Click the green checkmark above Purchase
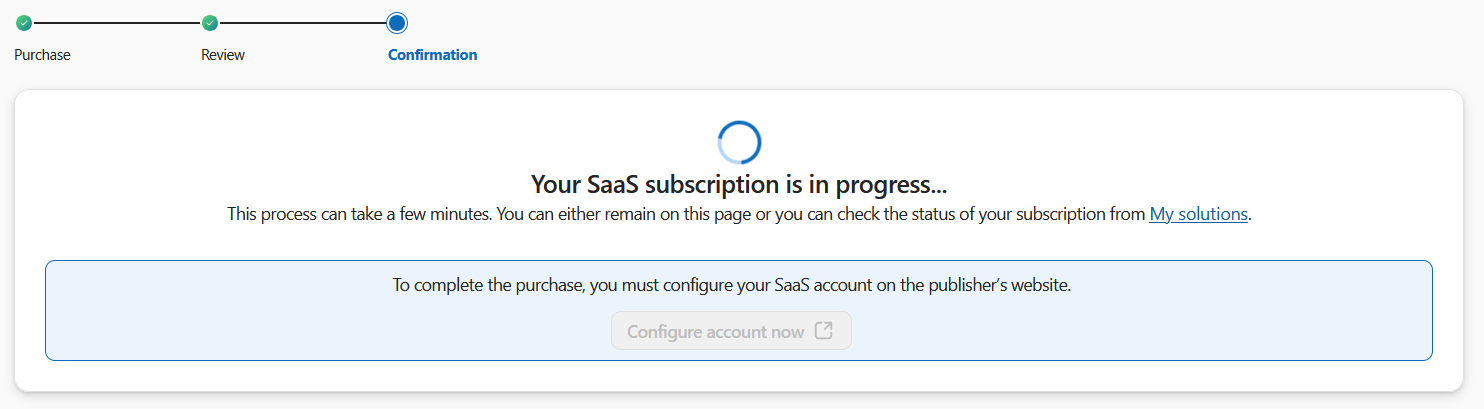The width and height of the screenshot is (1484, 409). pyautogui.click(x=24, y=23)
